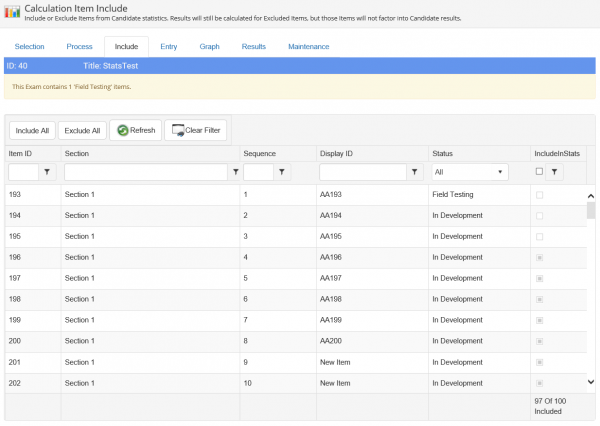Viewport: 600px width, 426px height.
Task: Open the Section column filter funnel
Action: (x=235, y=172)
